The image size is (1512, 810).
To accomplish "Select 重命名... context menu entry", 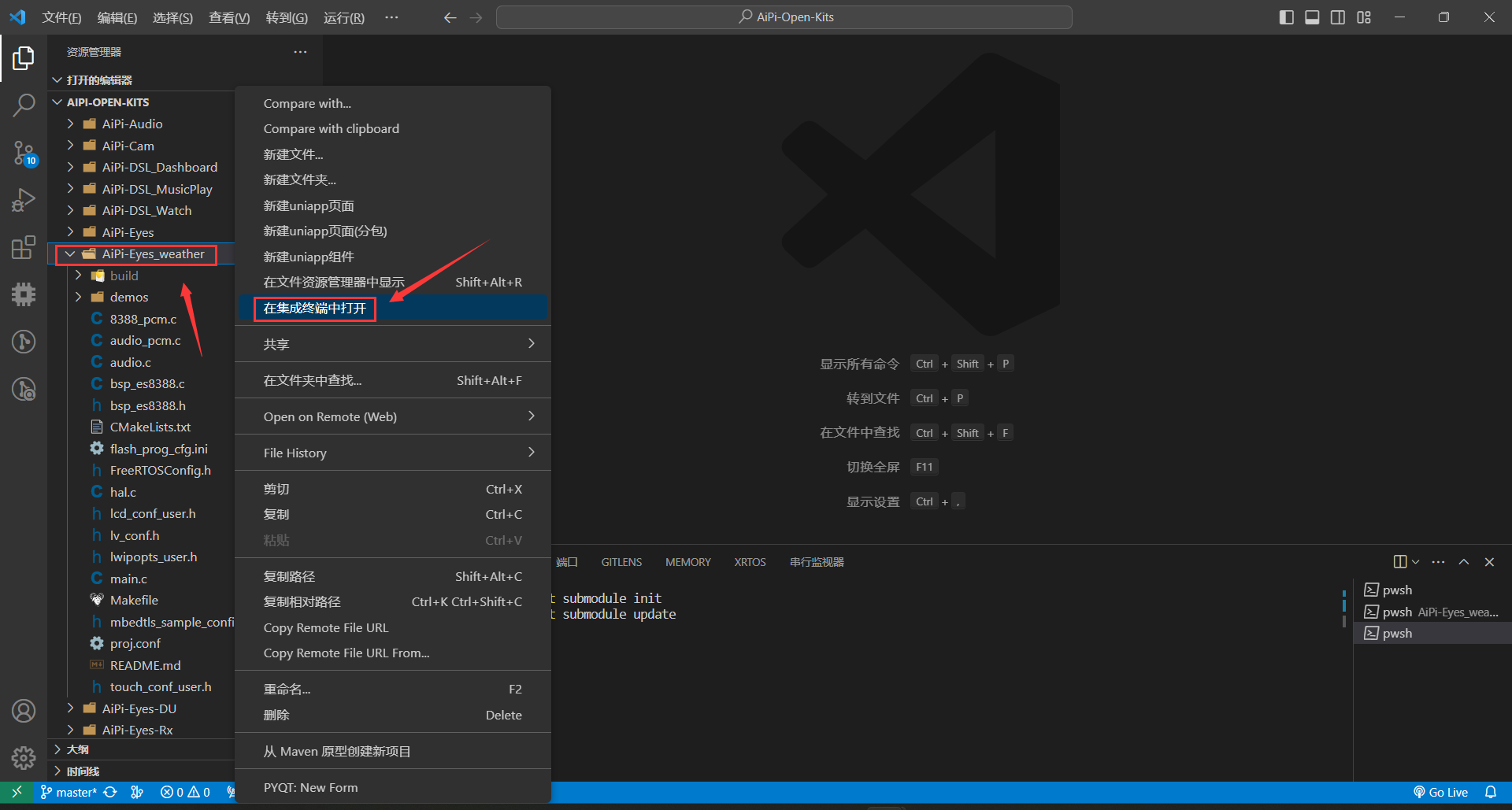I will (393, 689).
